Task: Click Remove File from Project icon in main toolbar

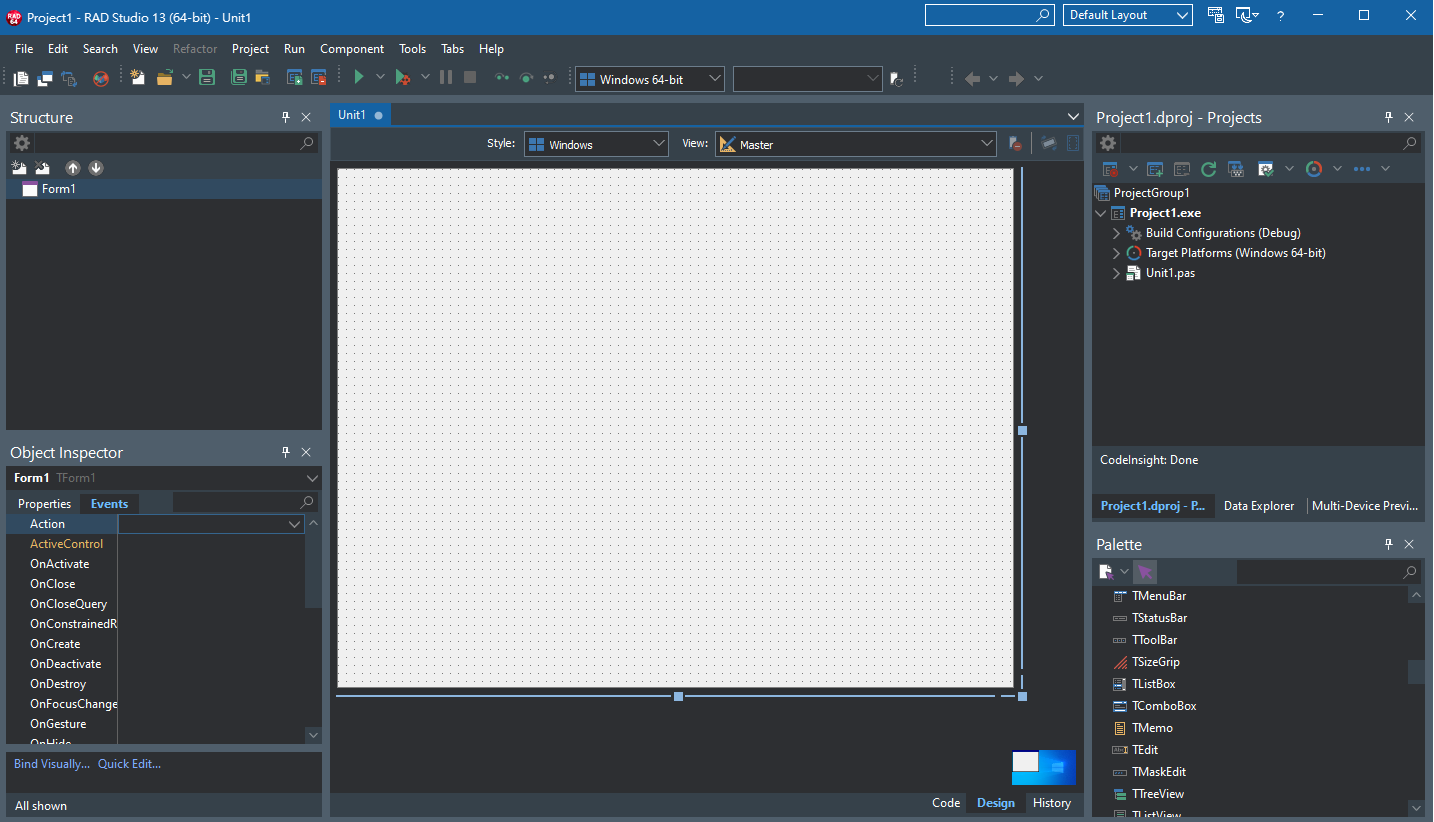Action: [319, 78]
